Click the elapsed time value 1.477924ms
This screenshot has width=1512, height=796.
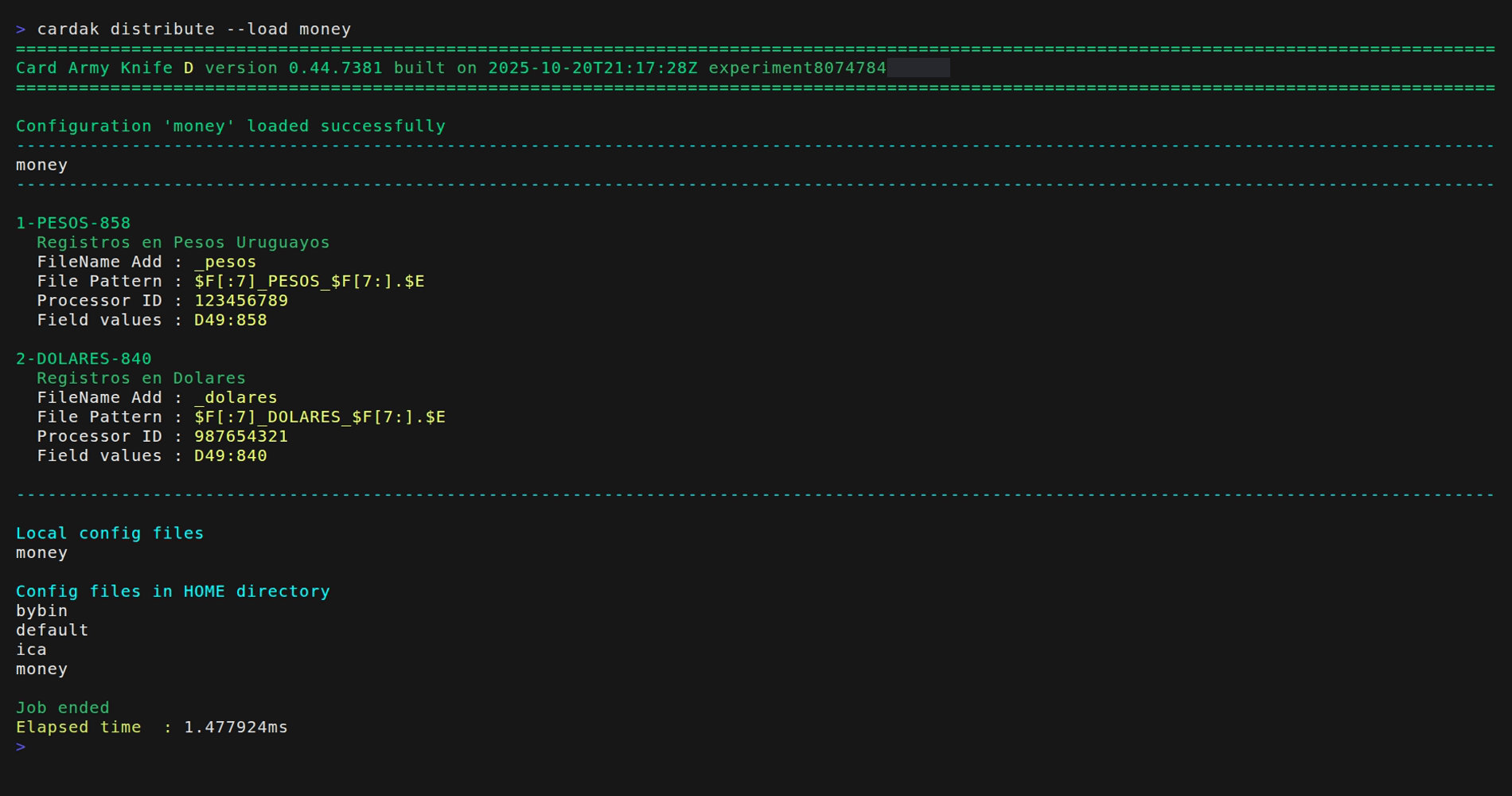[236, 728]
